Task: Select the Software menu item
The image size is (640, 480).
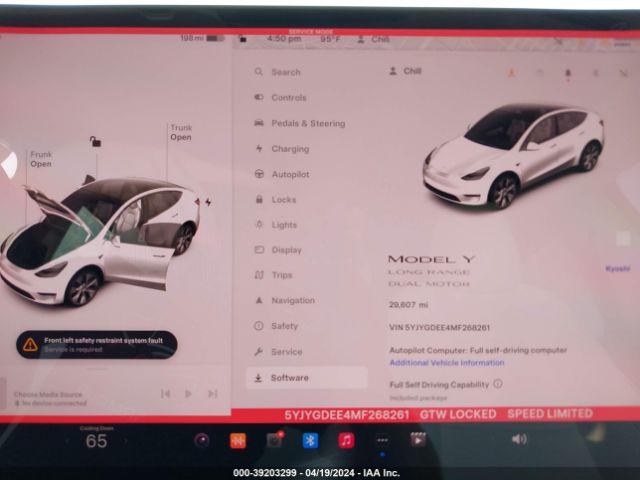Action: pos(307,378)
